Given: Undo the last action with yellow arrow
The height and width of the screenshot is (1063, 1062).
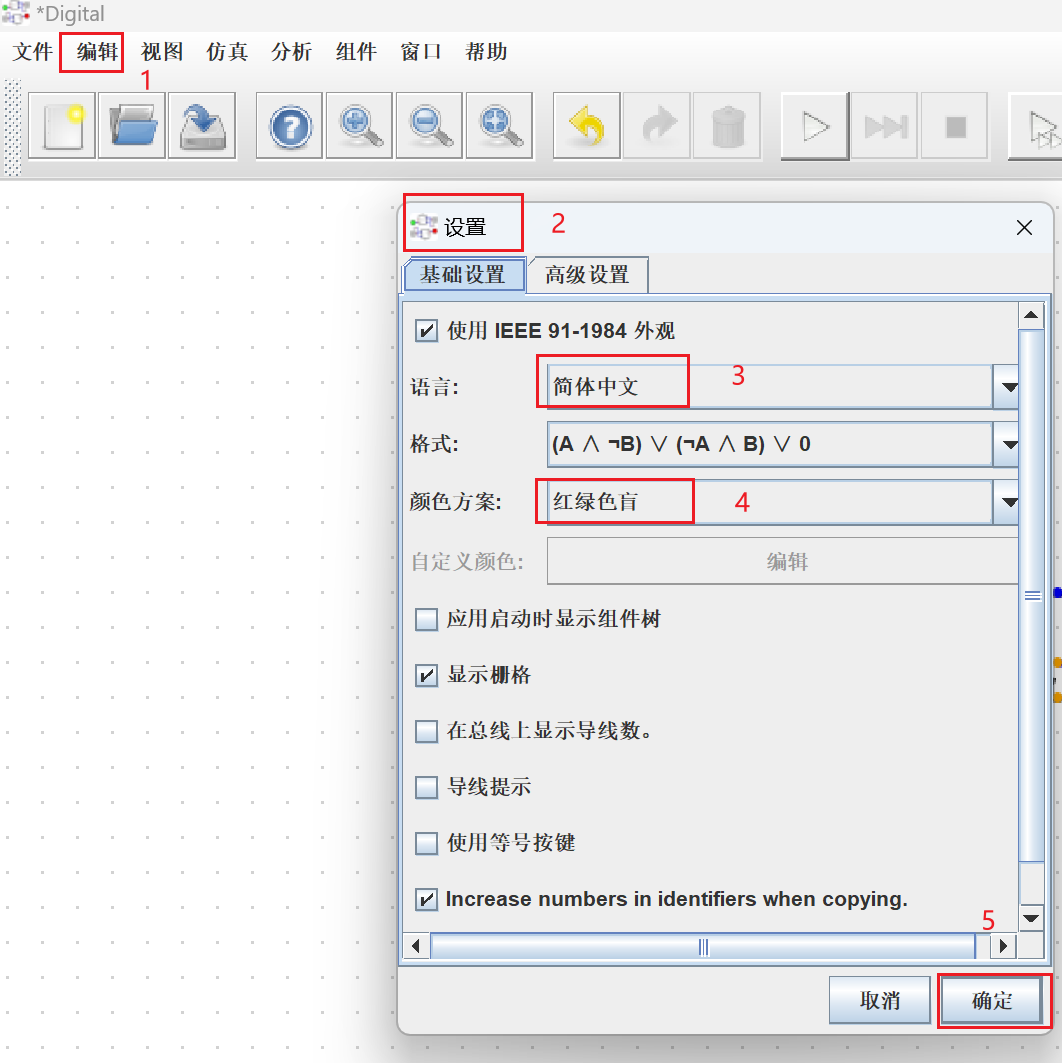Looking at the screenshot, I should pyautogui.click(x=587, y=126).
